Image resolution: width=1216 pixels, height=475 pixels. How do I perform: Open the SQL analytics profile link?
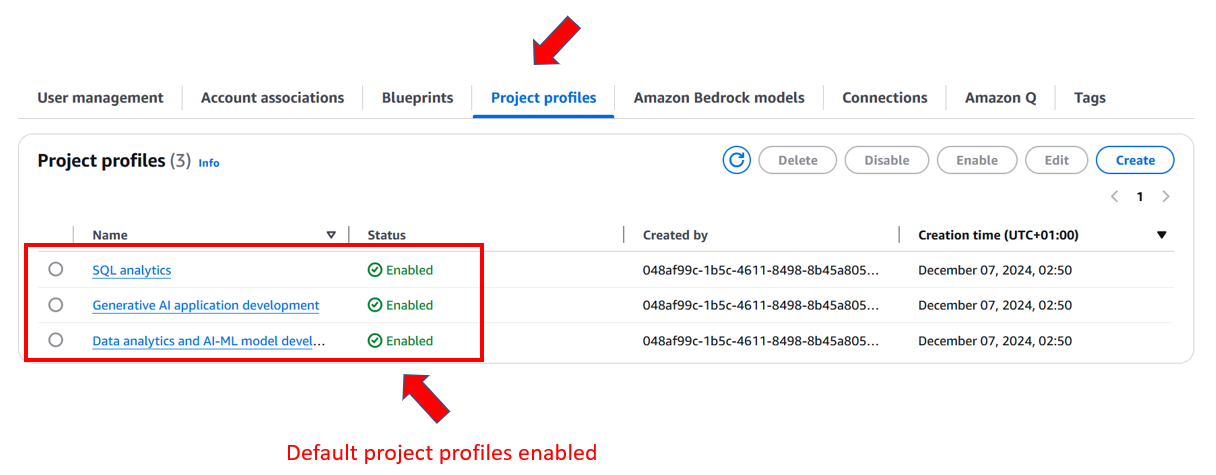click(132, 270)
